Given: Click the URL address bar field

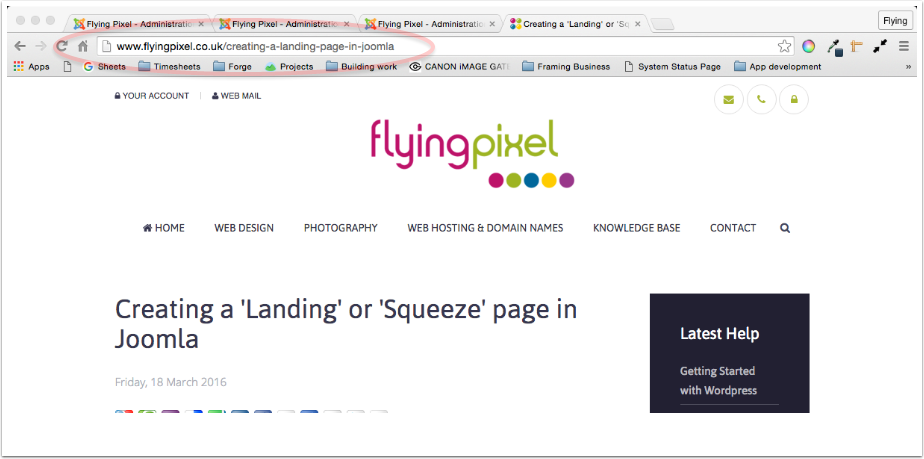Looking at the screenshot, I should [438, 46].
